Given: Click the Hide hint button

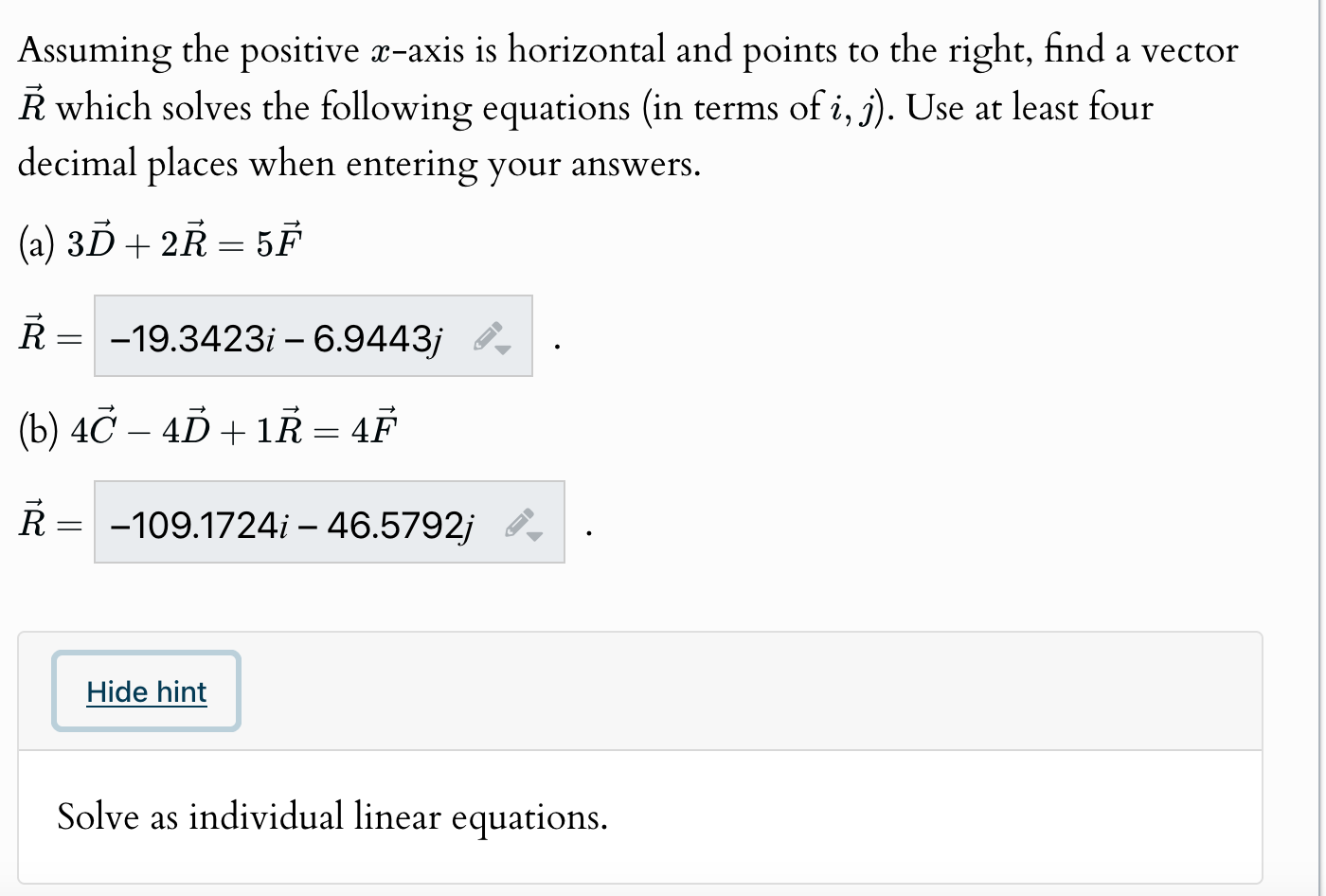Looking at the screenshot, I should (x=146, y=691).
